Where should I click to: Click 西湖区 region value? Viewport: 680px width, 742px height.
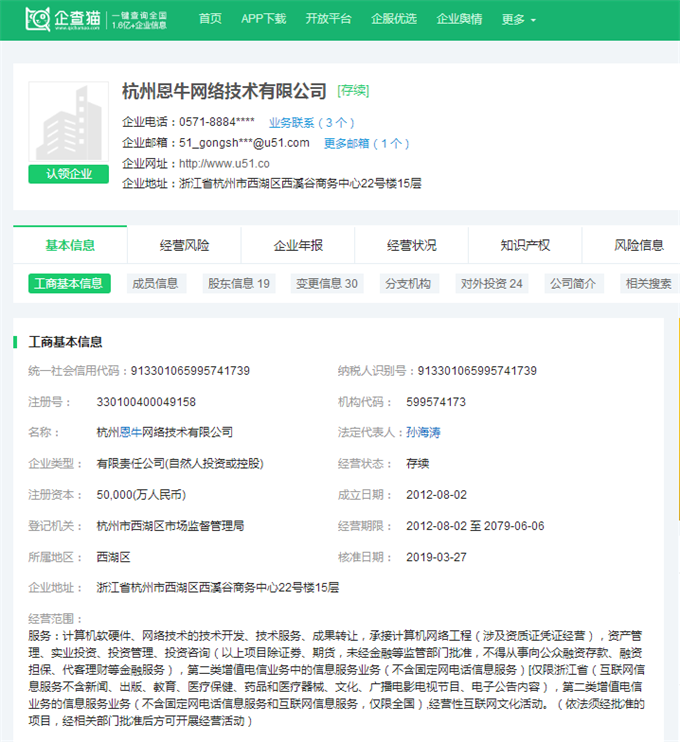[114, 557]
